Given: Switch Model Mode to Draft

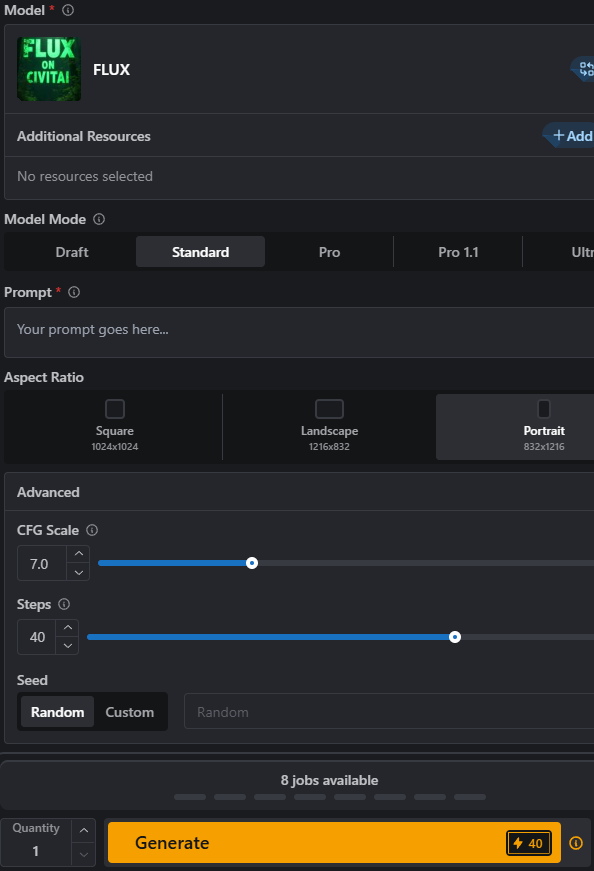Looking at the screenshot, I should point(72,252).
